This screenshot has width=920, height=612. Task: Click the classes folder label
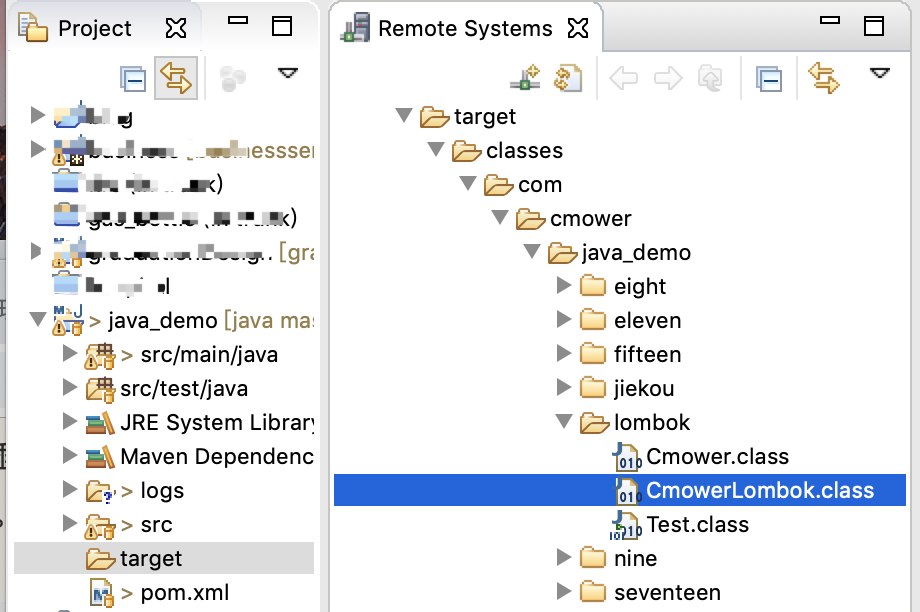click(x=524, y=150)
